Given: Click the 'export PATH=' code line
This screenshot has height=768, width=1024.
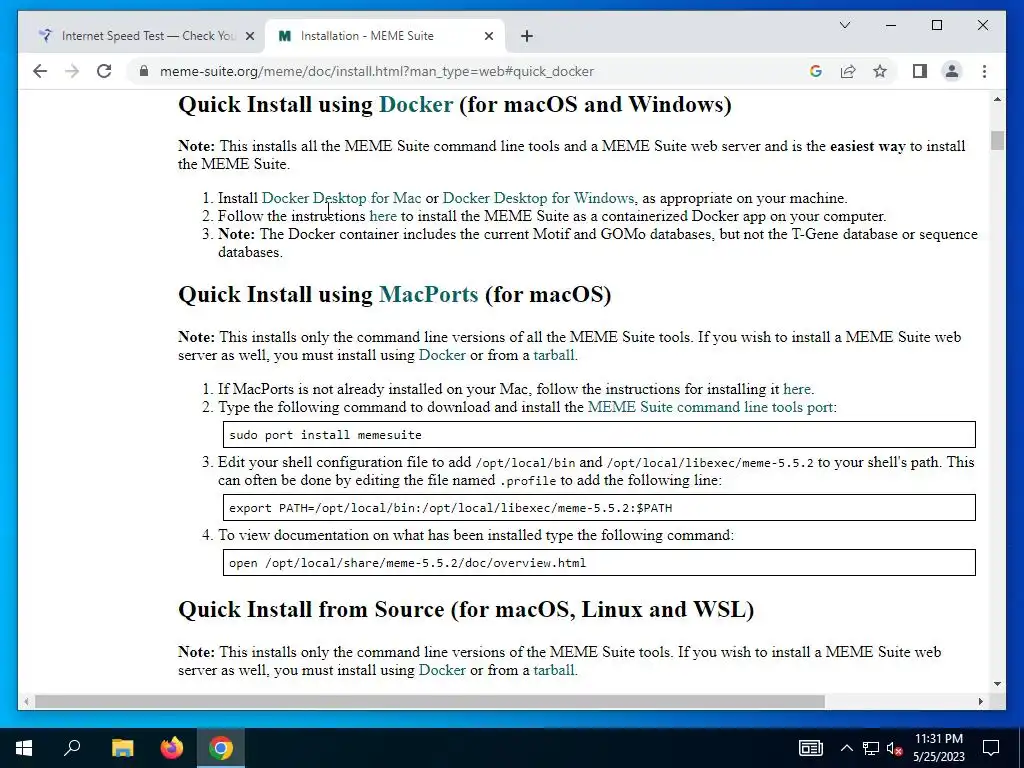Looking at the screenshot, I should pos(599,508).
